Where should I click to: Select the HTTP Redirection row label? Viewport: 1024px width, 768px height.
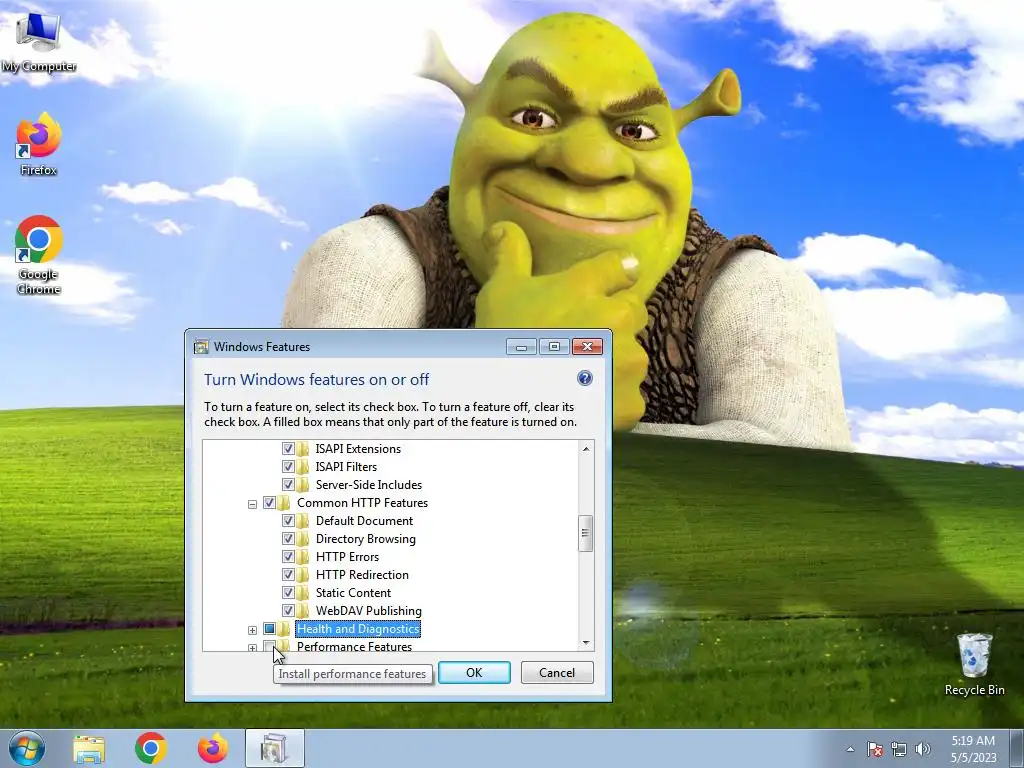[362, 575]
